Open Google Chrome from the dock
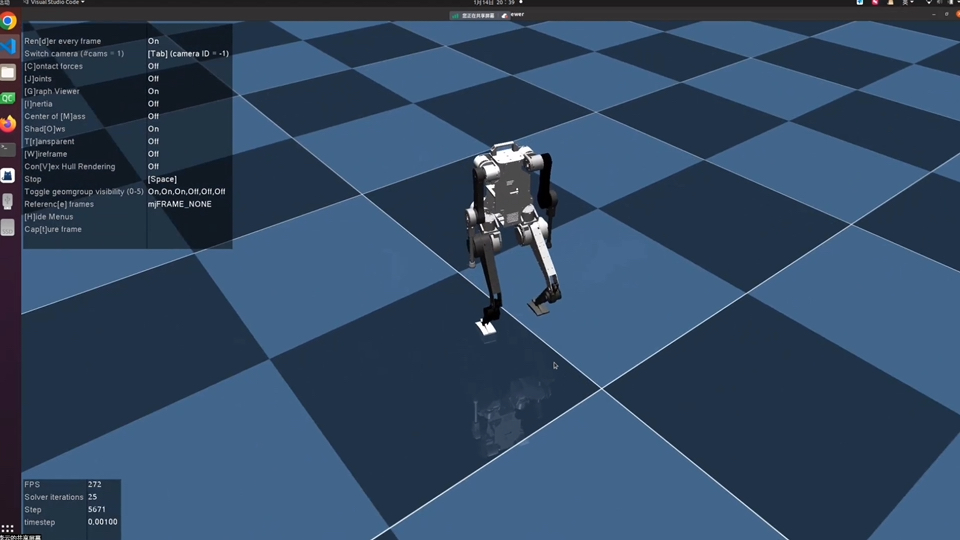 [8, 21]
